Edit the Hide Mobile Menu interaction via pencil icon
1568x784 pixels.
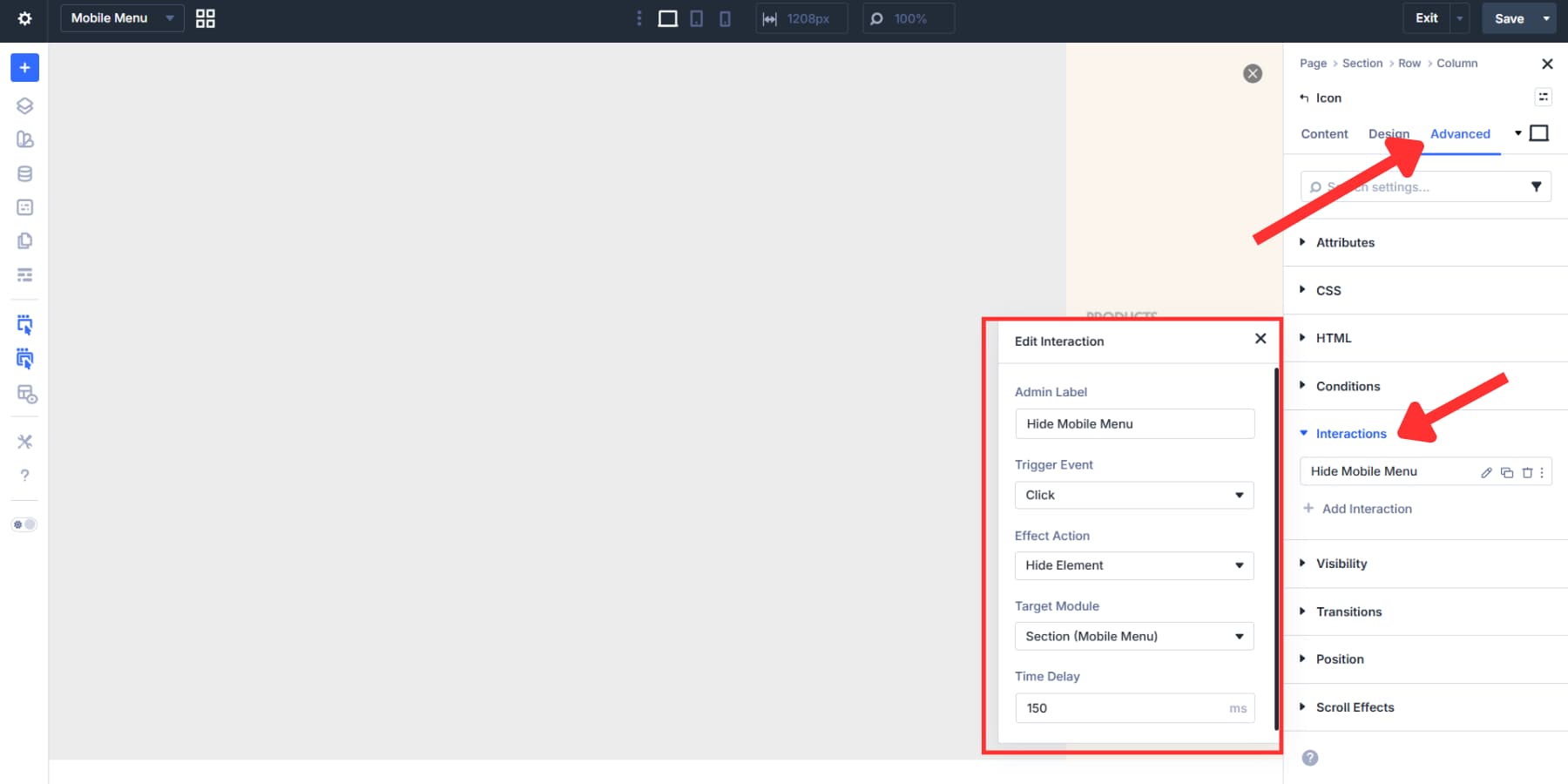pos(1485,471)
